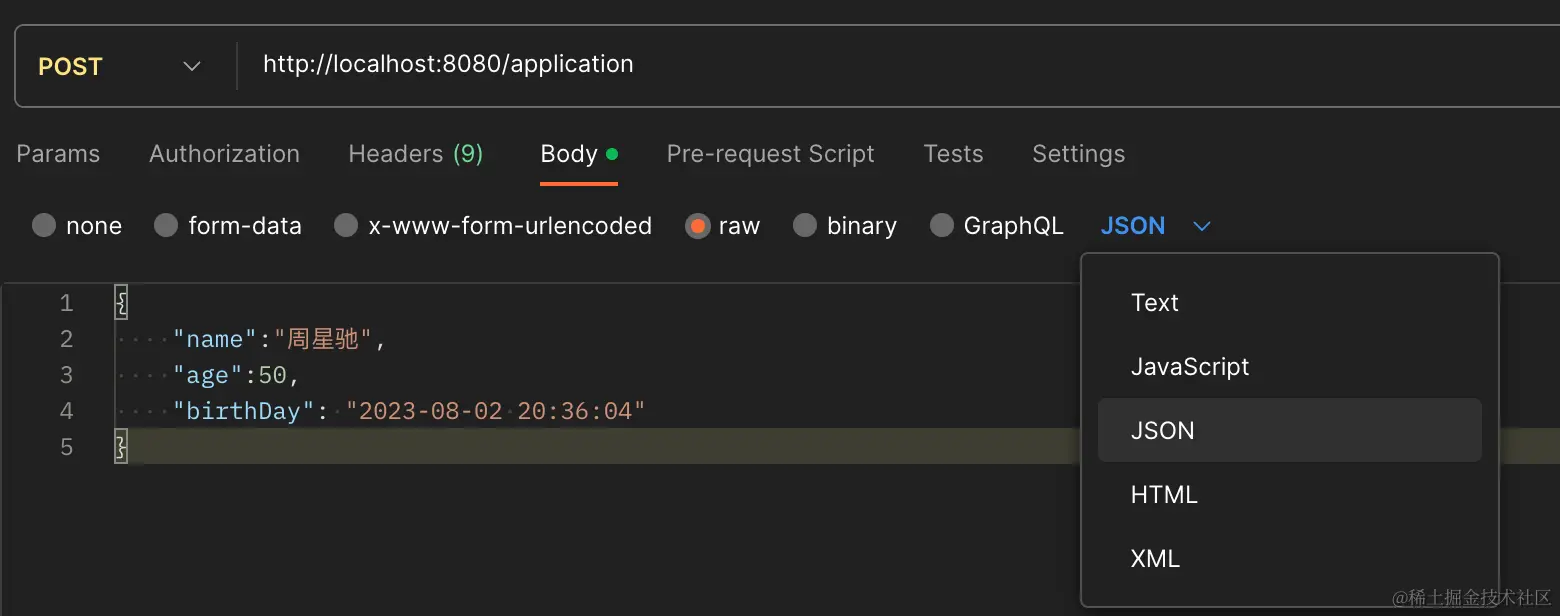Image resolution: width=1560 pixels, height=616 pixels.
Task: Open the Authorization tab
Action: tap(224, 154)
